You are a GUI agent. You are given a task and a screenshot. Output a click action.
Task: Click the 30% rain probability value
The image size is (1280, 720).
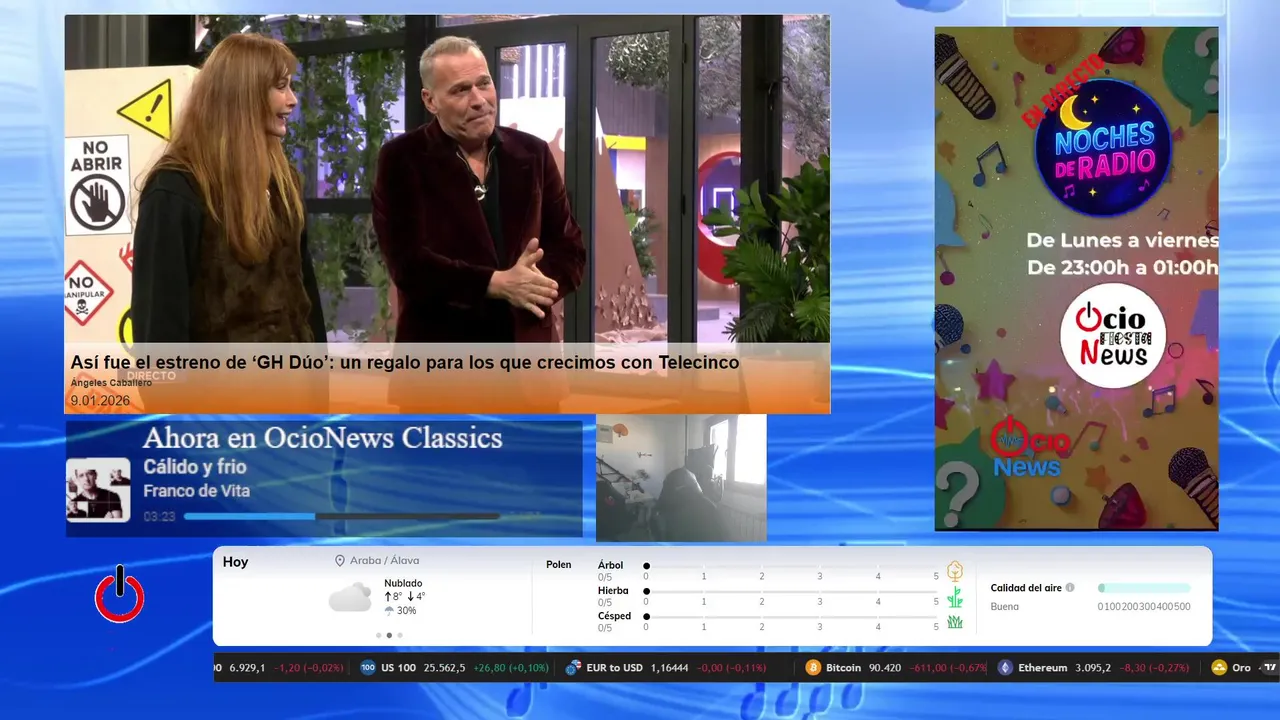(406, 610)
